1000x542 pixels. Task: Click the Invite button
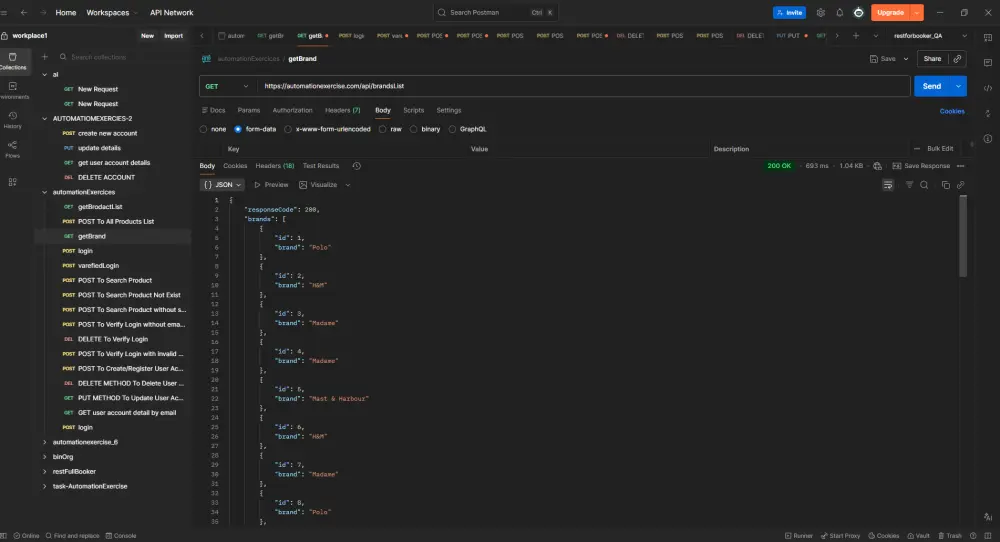pos(790,13)
